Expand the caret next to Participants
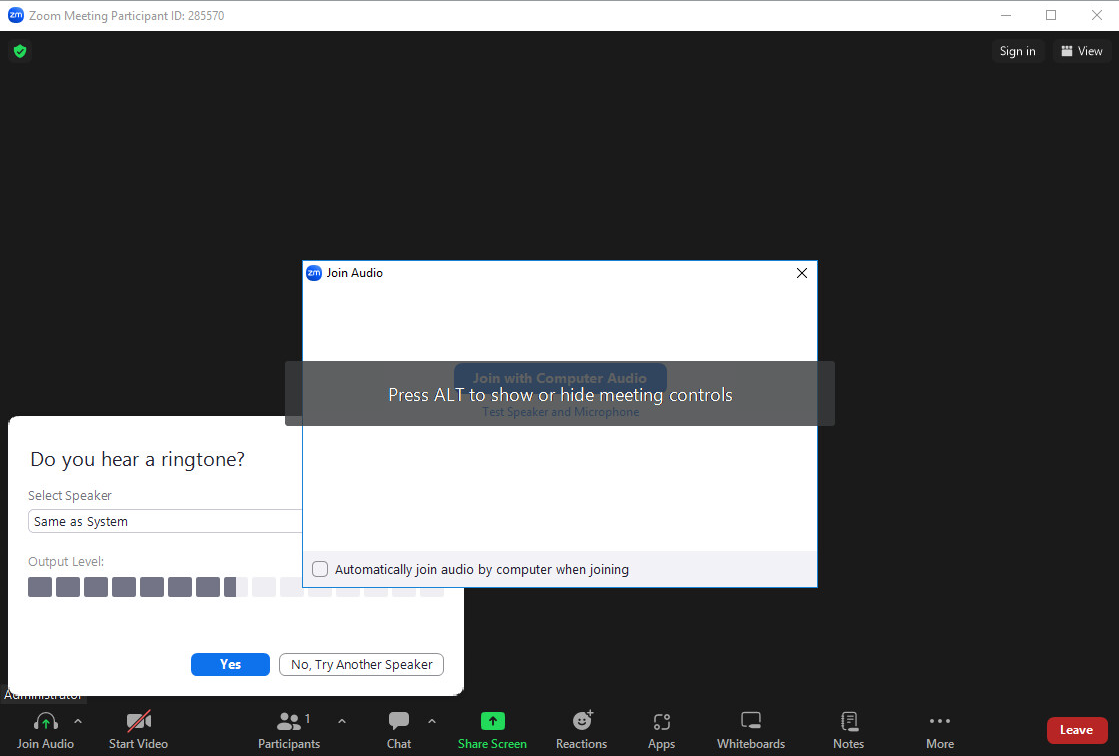The height and width of the screenshot is (756, 1119). pyautogui.click(x=342, y=722)
